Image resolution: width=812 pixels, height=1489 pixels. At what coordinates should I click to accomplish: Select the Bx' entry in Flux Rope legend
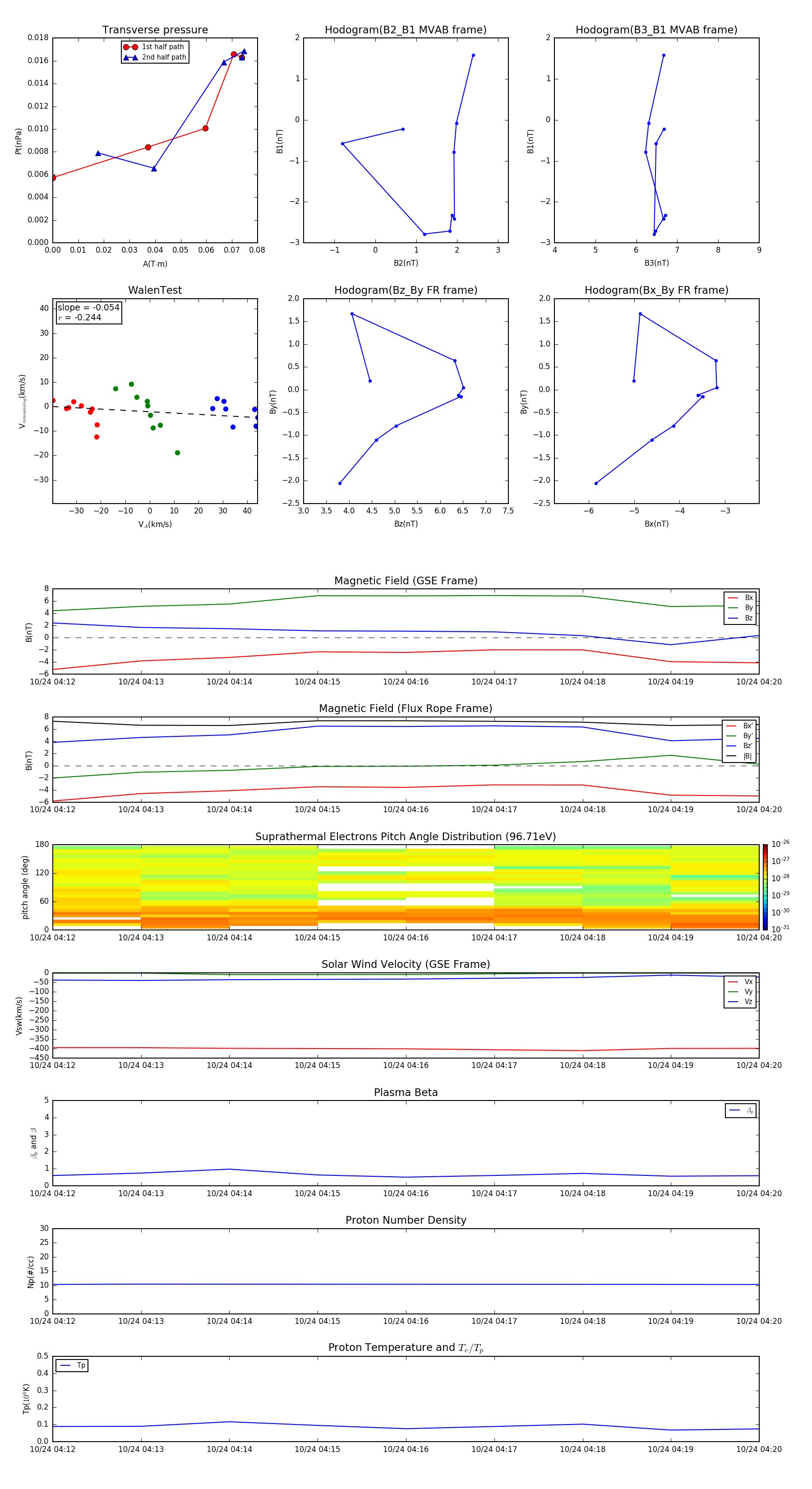[x=740, y=726]
